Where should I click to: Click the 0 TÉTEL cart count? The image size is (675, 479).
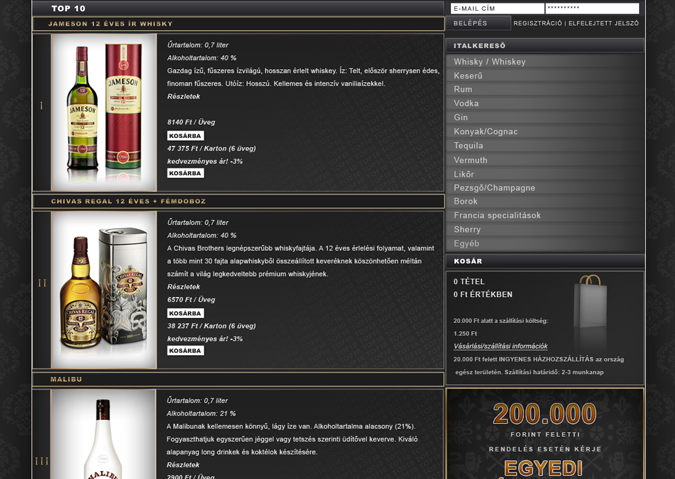coord(469,281)
